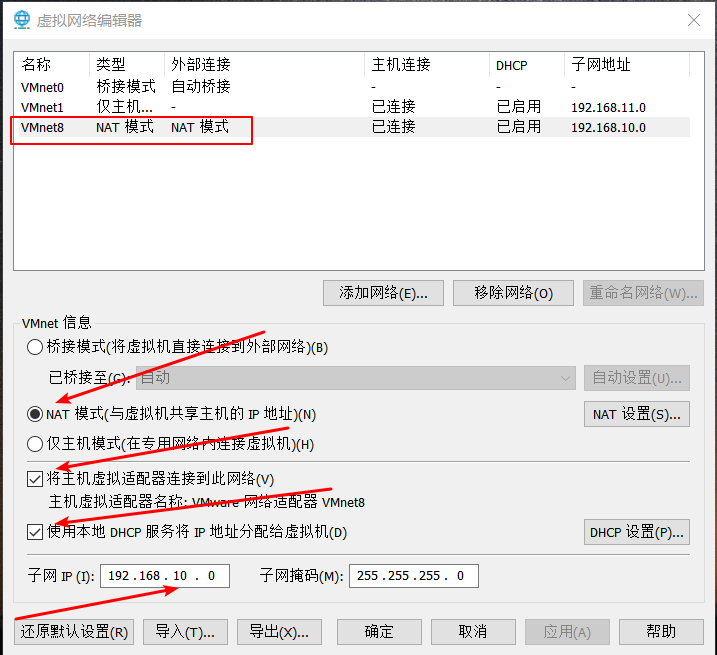Select the VMnet0 row in network list
The width and height of the screenshot is (717, 655).
[354, 87]
